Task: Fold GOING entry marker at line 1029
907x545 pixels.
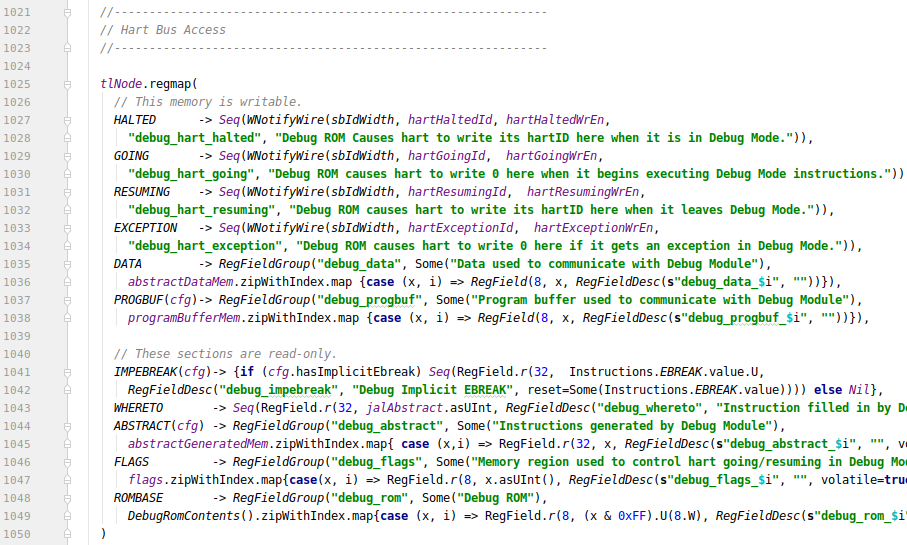Action: [67, 156]
